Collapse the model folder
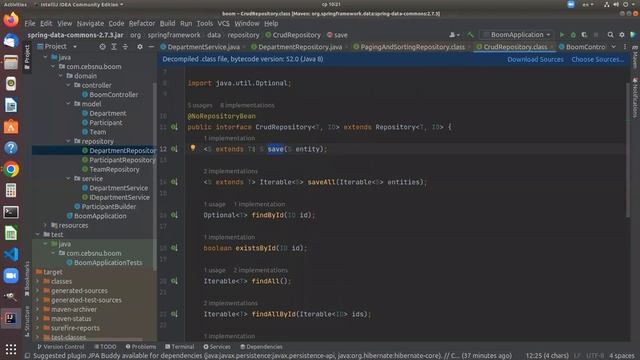The width and height of the screenshot is (640, 360). point(68,104)
